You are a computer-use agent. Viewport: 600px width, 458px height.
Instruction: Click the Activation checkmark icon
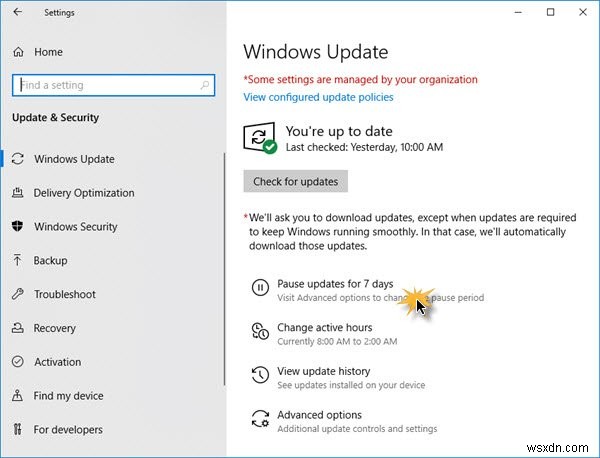(x=18, y=362)
